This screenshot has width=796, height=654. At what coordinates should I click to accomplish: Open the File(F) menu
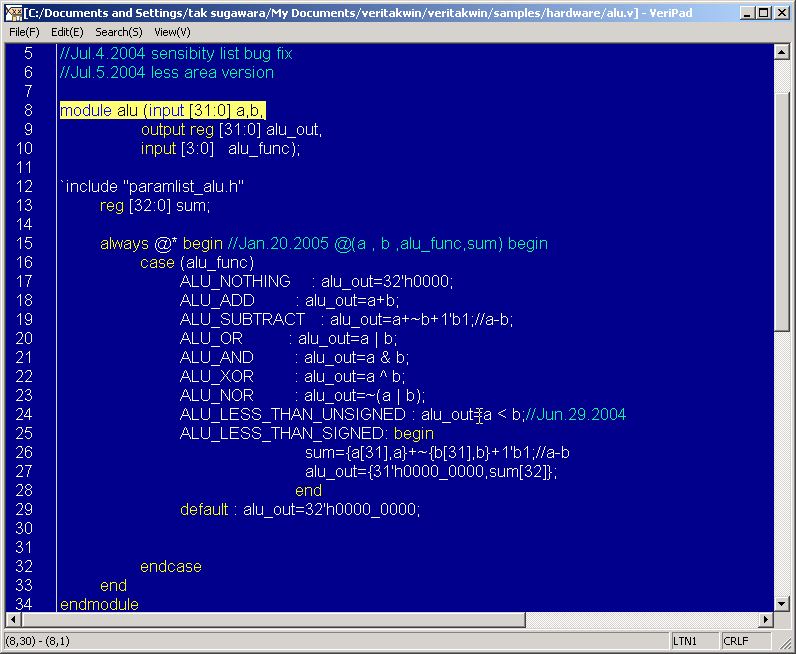tap(24, 32)
